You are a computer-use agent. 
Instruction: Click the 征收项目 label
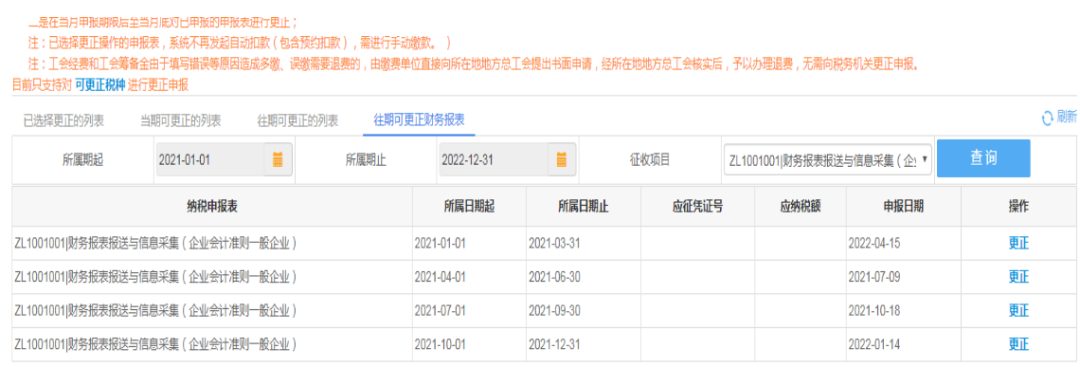point(650,160)
